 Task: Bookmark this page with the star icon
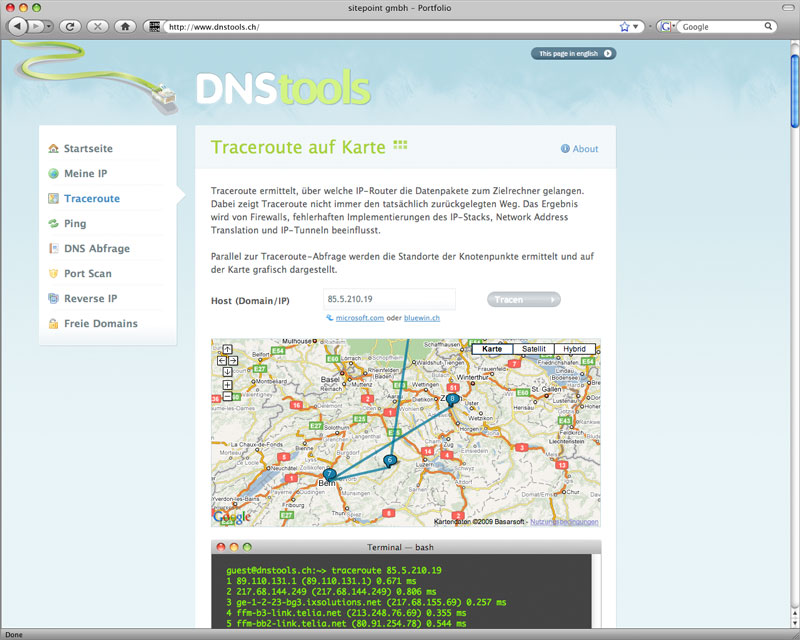624,27
